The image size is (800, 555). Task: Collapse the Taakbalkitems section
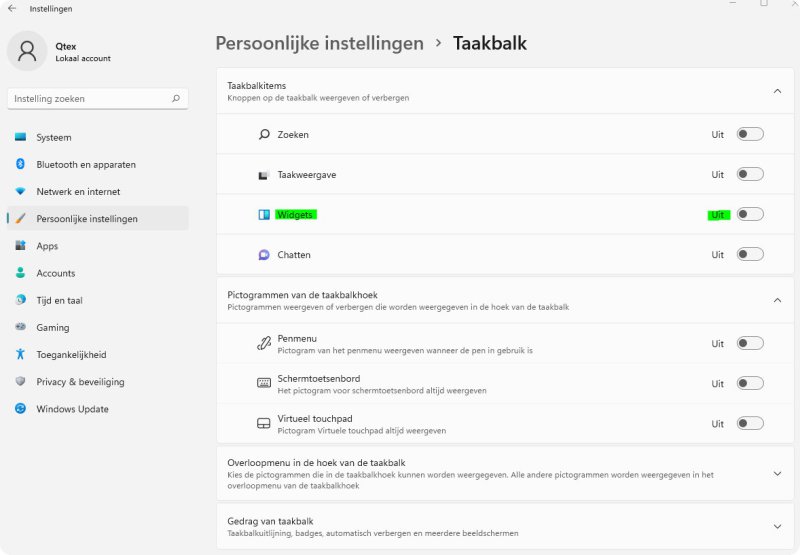(778, 91)
